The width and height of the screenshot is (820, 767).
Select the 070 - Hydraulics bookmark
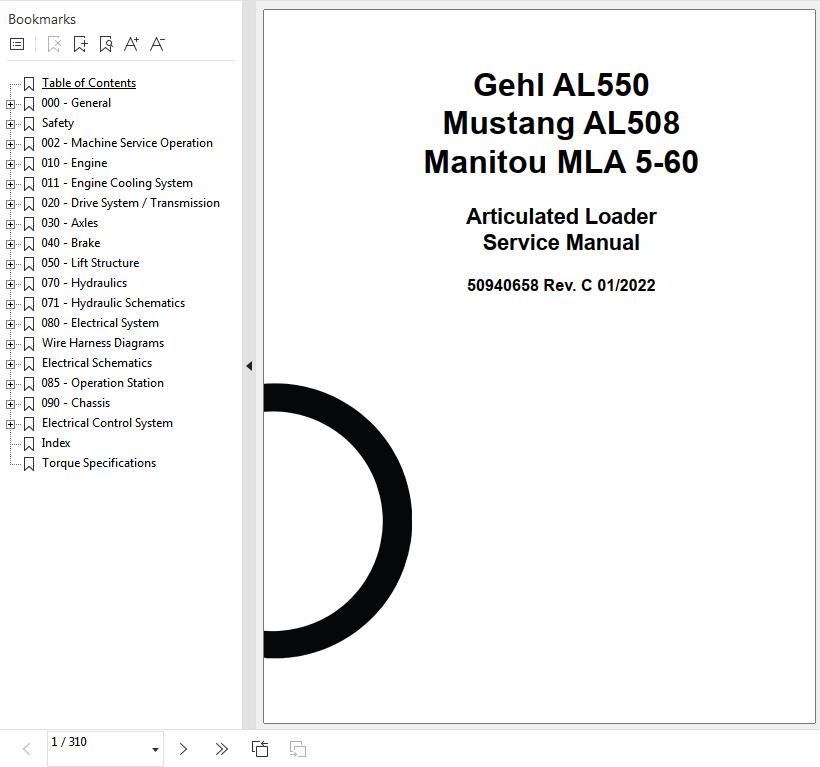[84, 283]
